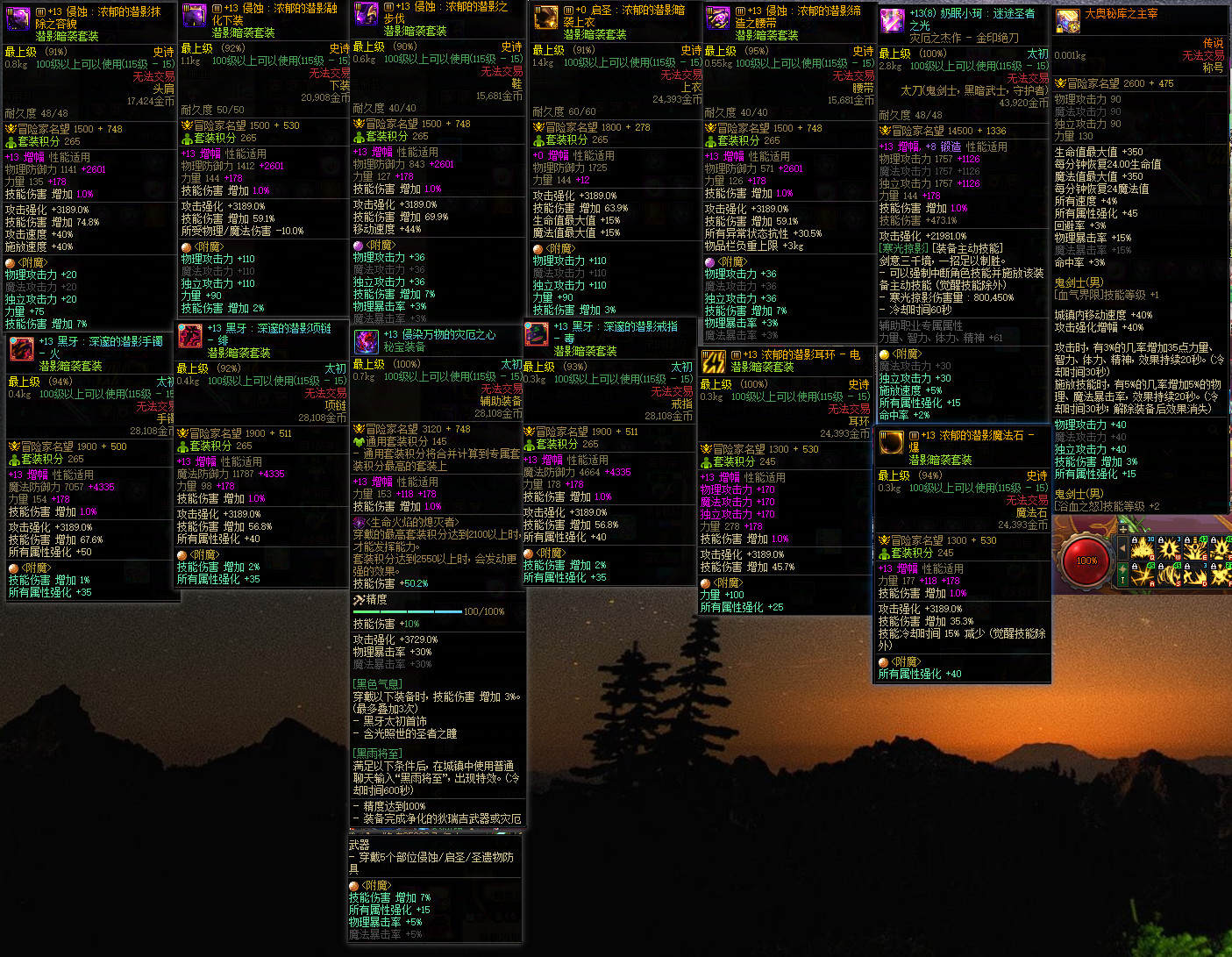1232x957 pixels.
Task: Click the 城镇内移动速度 +40% line
Action: tap(1104, 315)
